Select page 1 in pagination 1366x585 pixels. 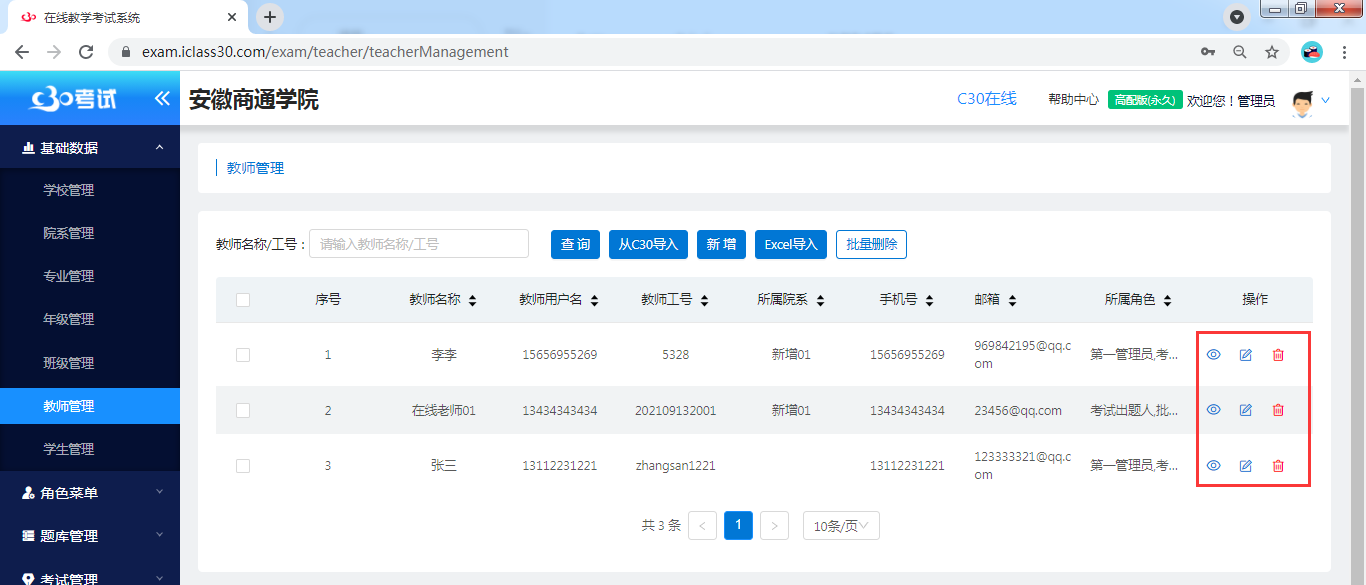[738, 525]
